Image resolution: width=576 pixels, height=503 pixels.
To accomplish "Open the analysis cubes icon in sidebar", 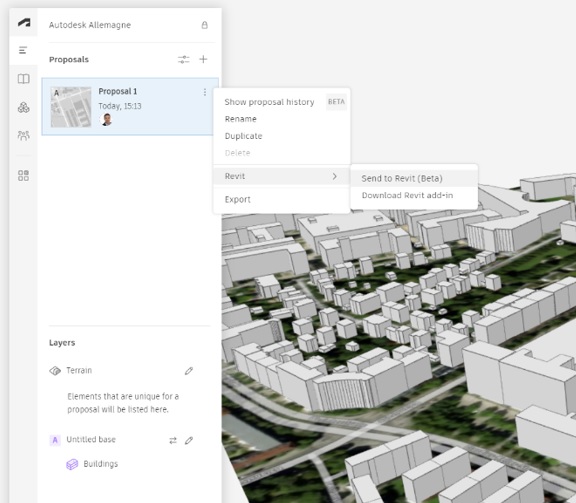I will point(24,108).
